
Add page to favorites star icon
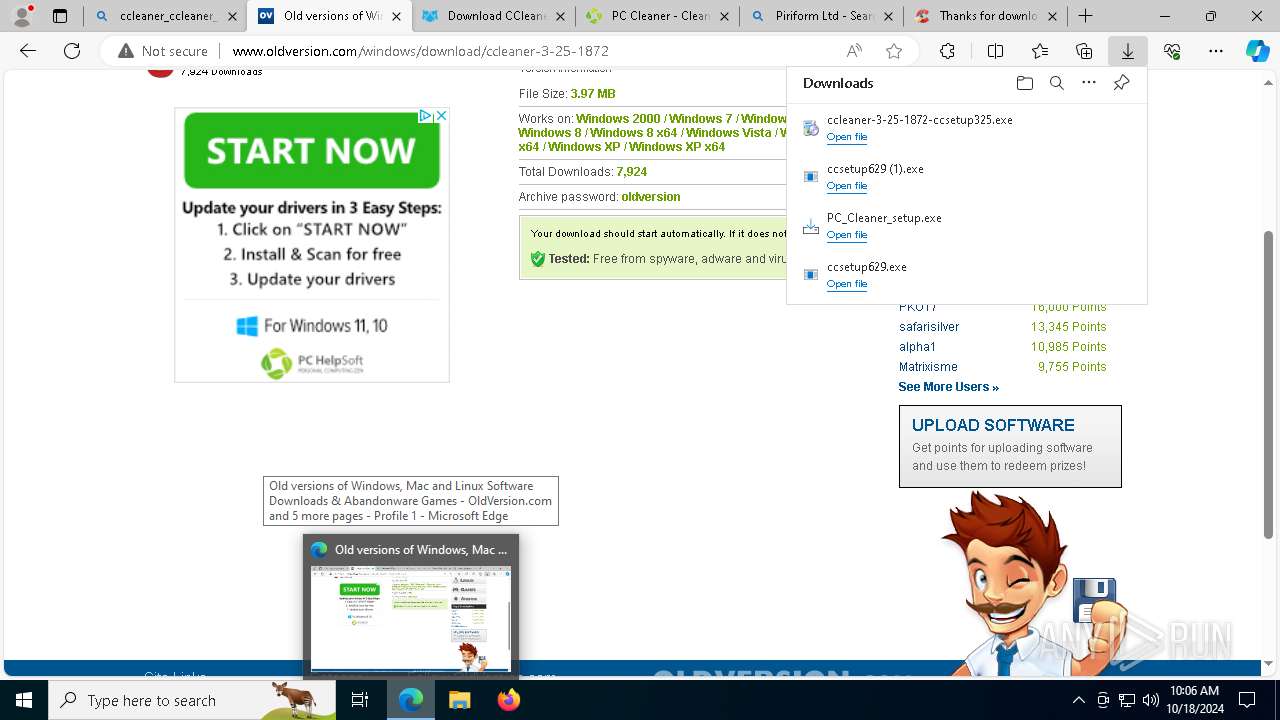(x=894, y=51)
